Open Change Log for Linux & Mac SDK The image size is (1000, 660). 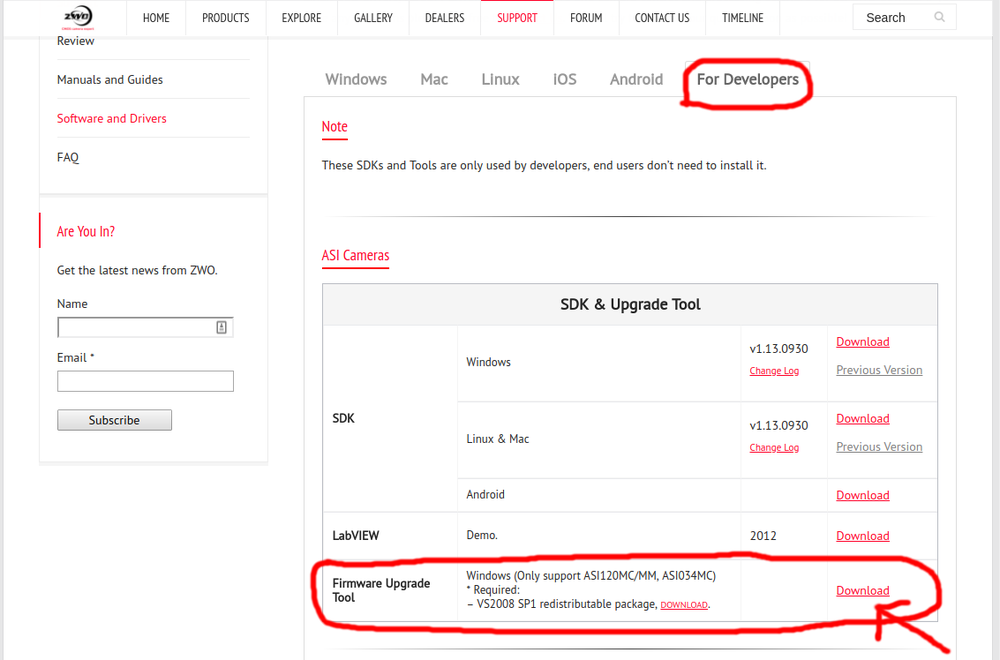pyautogui.click(x=774, y=448)
